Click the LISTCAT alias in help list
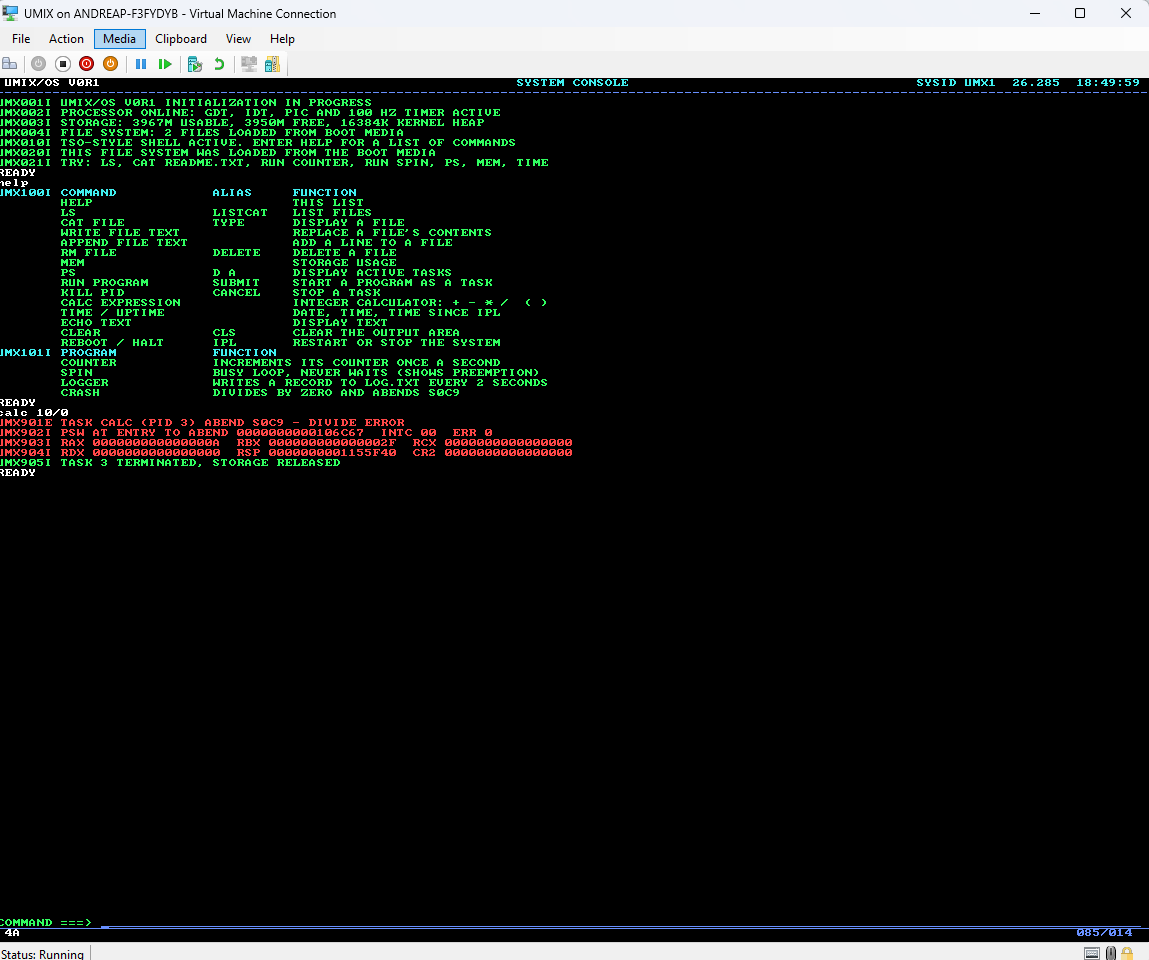This screenshot has width=1149, height=960. click(x=240, y=213)
